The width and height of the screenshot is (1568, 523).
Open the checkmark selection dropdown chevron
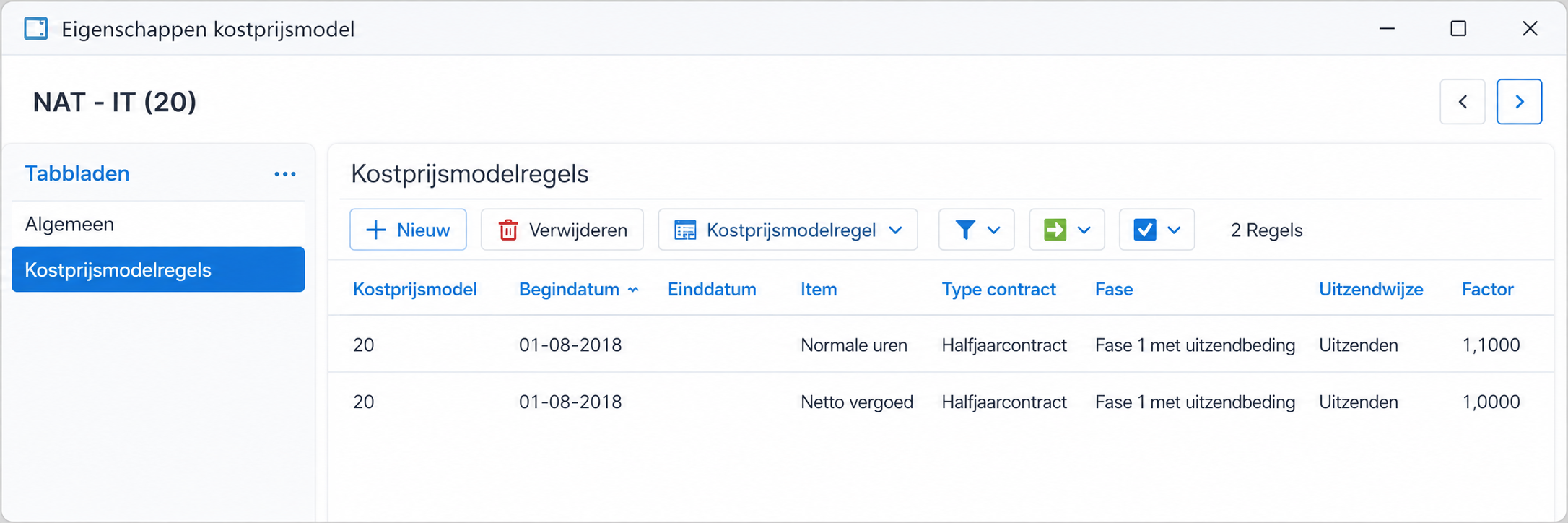(1175, 230)
